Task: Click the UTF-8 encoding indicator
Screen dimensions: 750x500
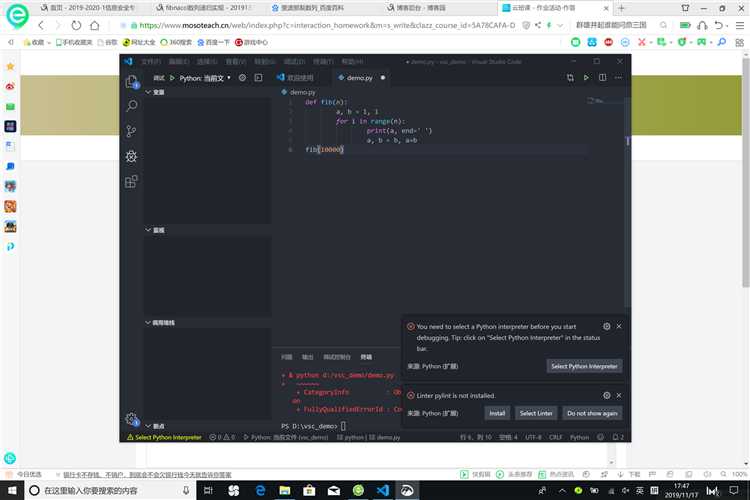Action: pyautogui.click(x=533, y=437)
